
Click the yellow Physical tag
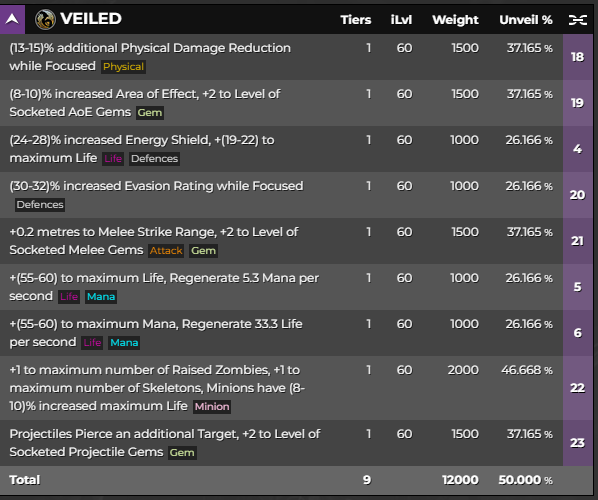tap(123, 67)
